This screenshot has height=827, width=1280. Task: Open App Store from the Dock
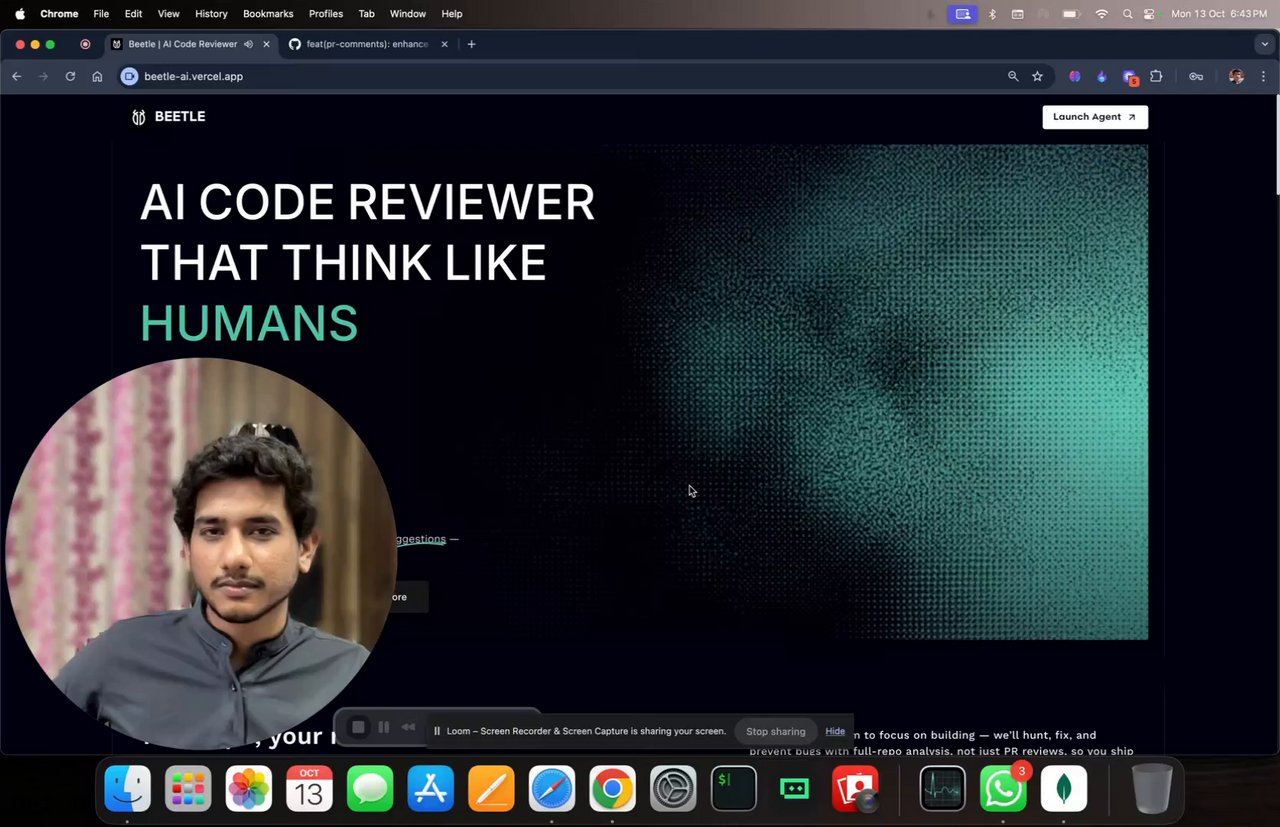point(430,789)
